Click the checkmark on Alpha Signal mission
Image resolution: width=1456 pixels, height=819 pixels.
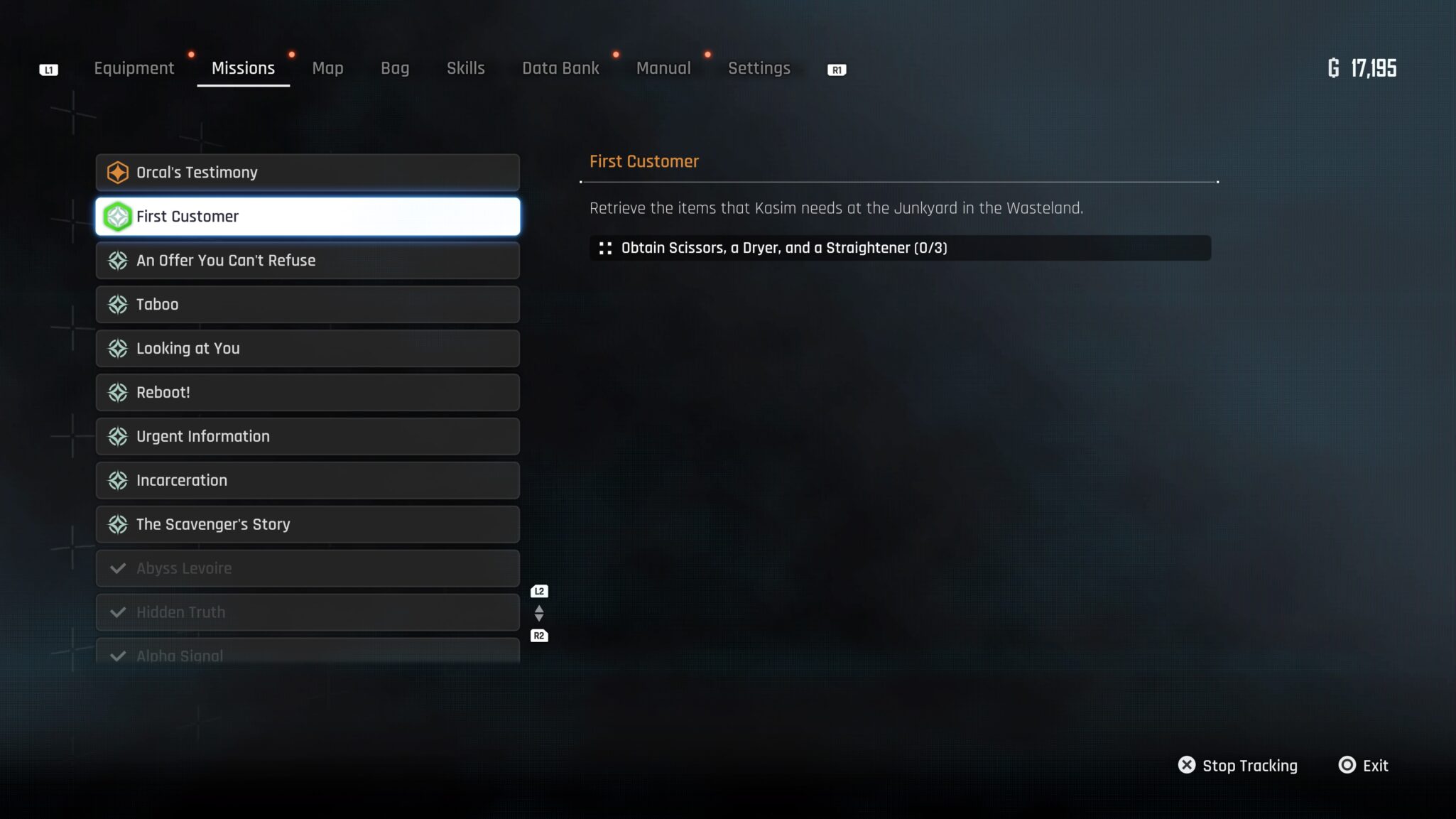pos(118,656)
